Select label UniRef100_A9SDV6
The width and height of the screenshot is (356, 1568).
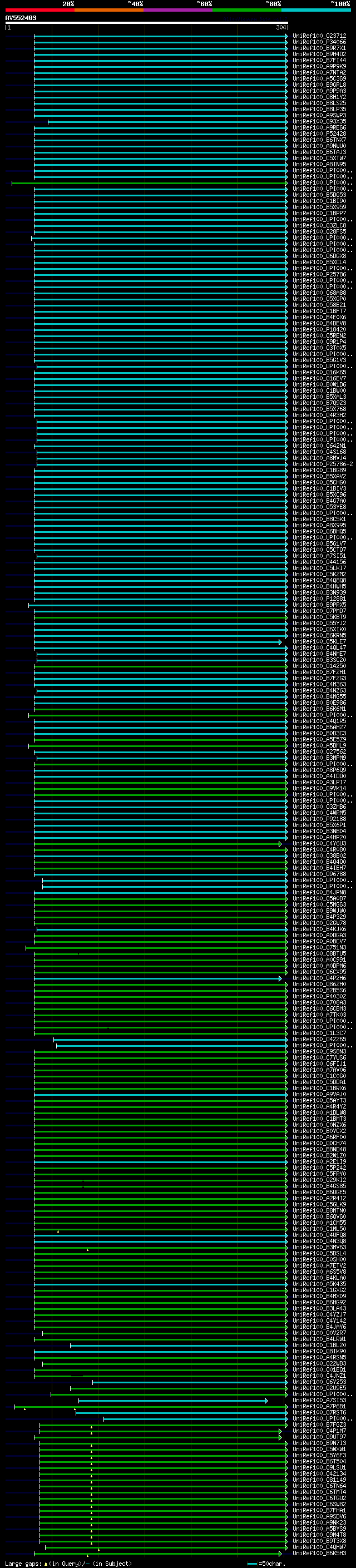pos(319,1516)
